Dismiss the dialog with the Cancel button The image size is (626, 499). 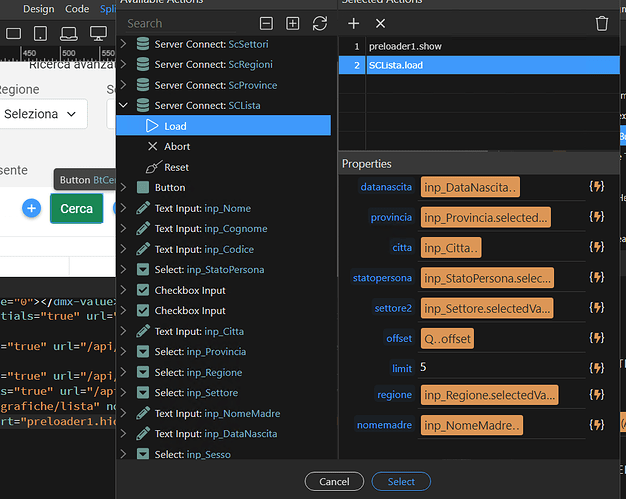pos(334,482)
